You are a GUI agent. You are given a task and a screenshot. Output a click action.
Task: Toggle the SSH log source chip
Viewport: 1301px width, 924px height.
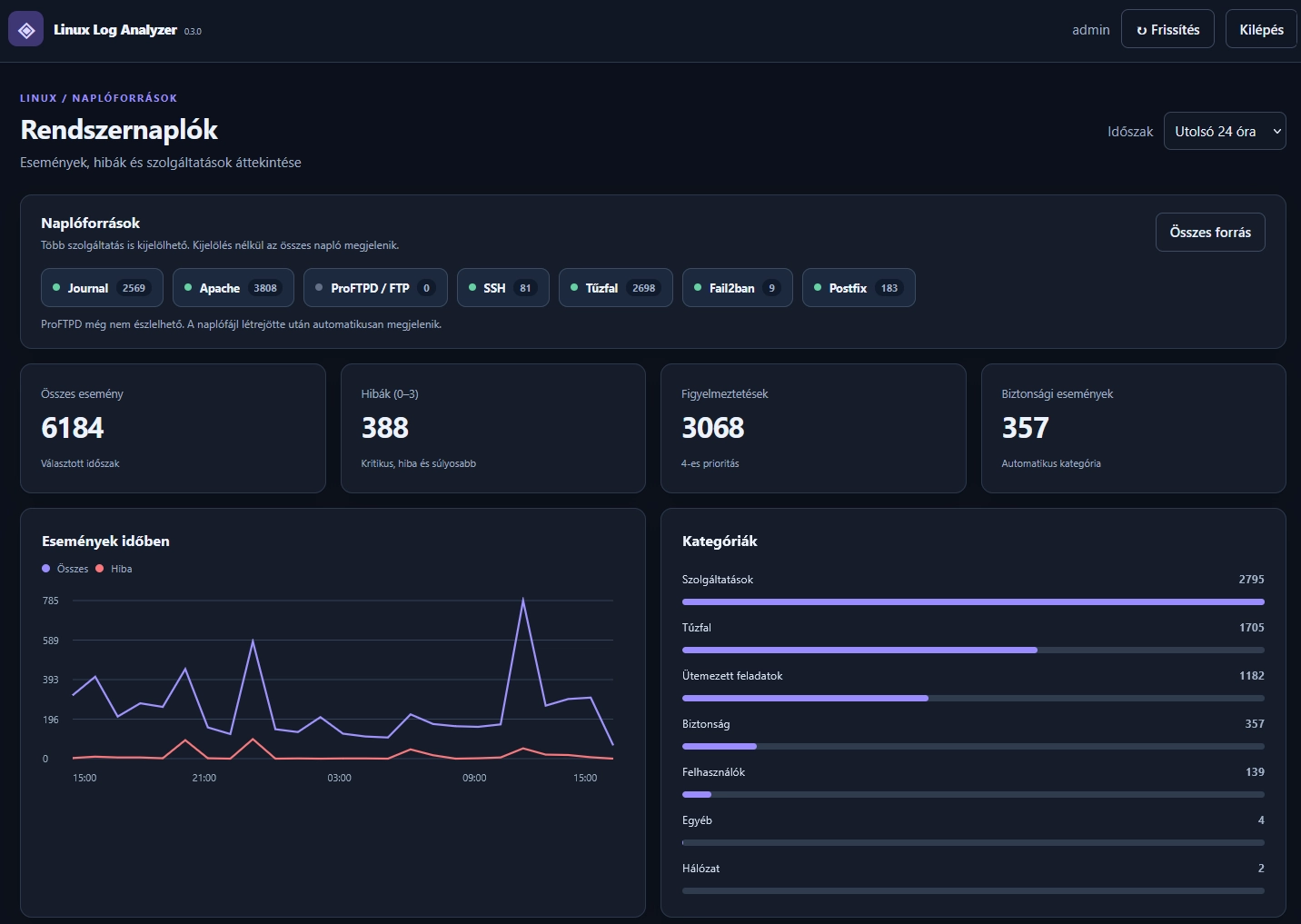coord(503,288)
